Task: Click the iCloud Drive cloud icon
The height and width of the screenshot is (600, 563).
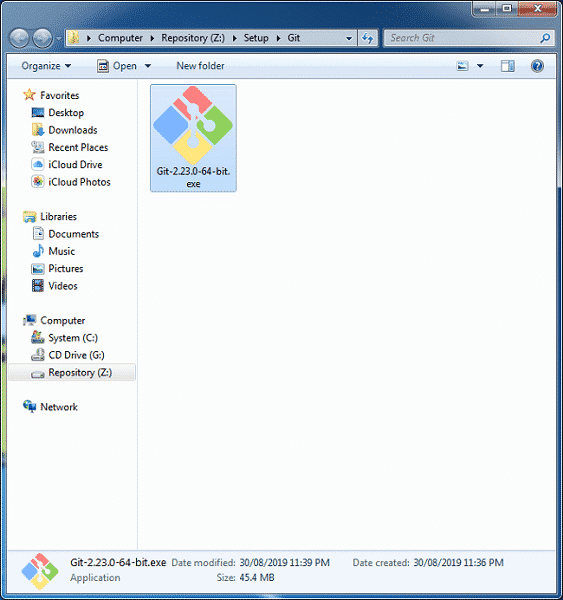Action: pyautogui.click(x=38, y=165)
